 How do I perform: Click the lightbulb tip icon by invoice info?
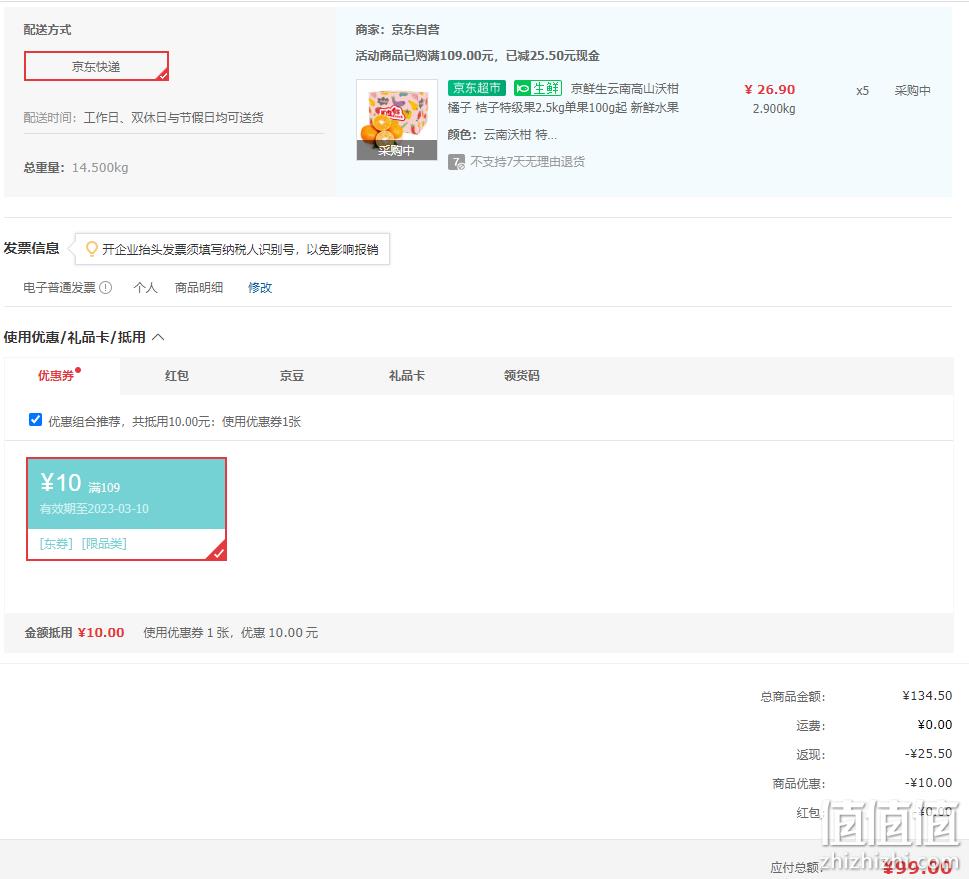pos(91,248)
